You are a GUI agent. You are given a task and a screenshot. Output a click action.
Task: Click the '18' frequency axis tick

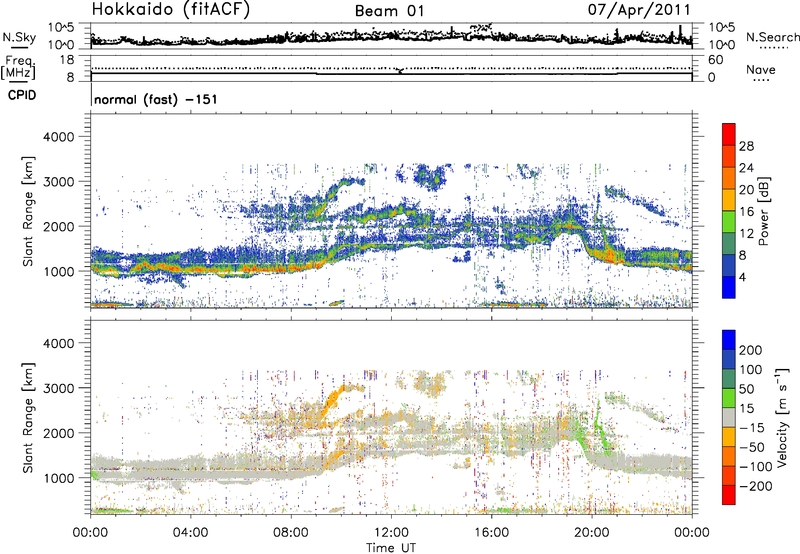click(67, 60)
